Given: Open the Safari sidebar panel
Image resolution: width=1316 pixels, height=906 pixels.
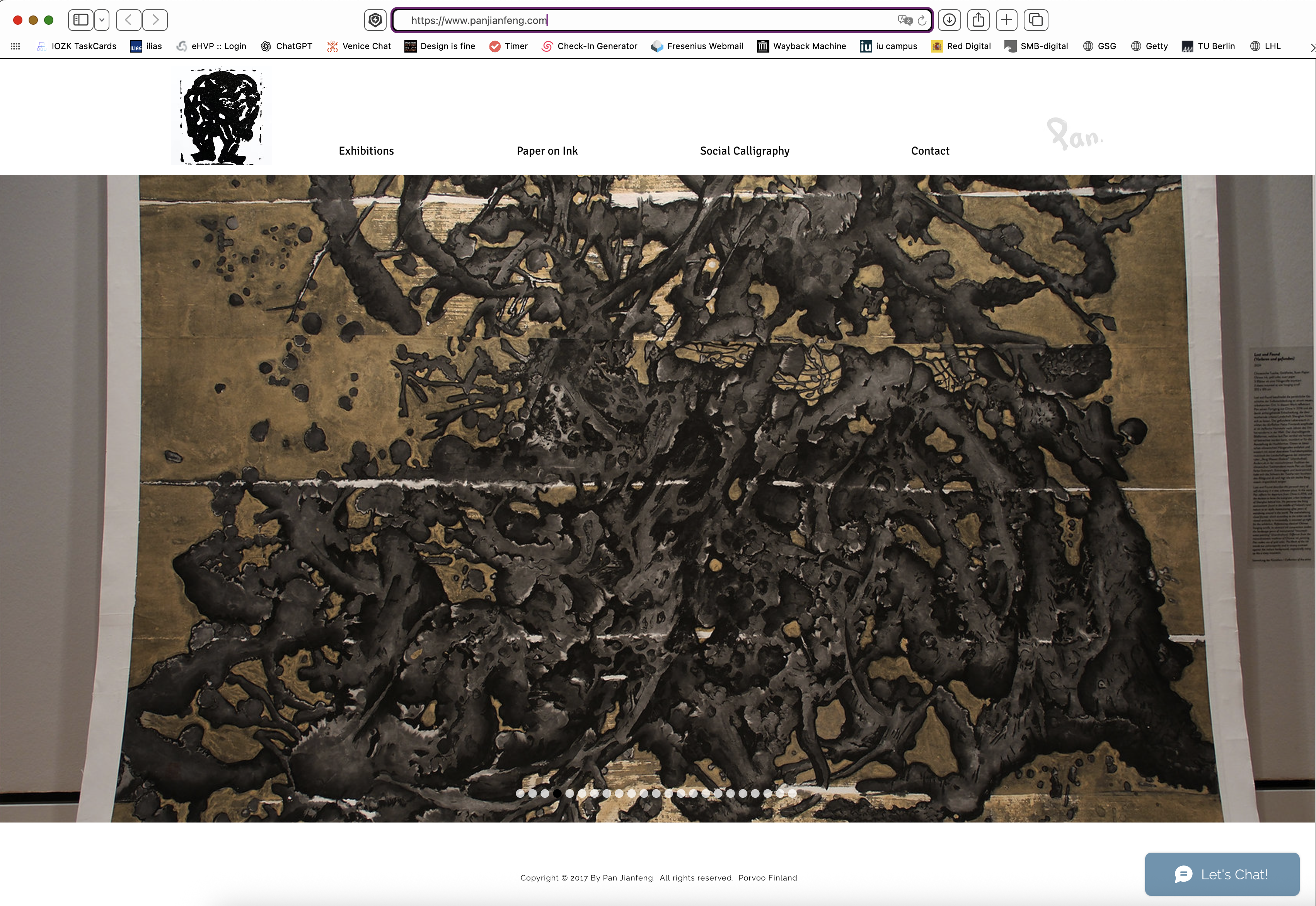Looking at the screenshot, I should [81, 20].
